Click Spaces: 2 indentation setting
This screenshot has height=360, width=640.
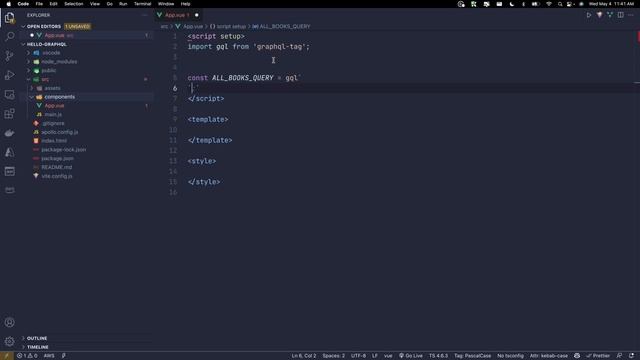pyautogui.click(x=333, y=356)
